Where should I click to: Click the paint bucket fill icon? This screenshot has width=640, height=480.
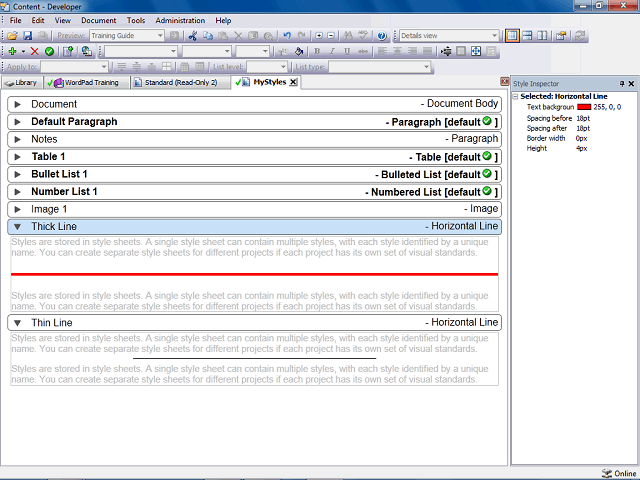point(298,51)
